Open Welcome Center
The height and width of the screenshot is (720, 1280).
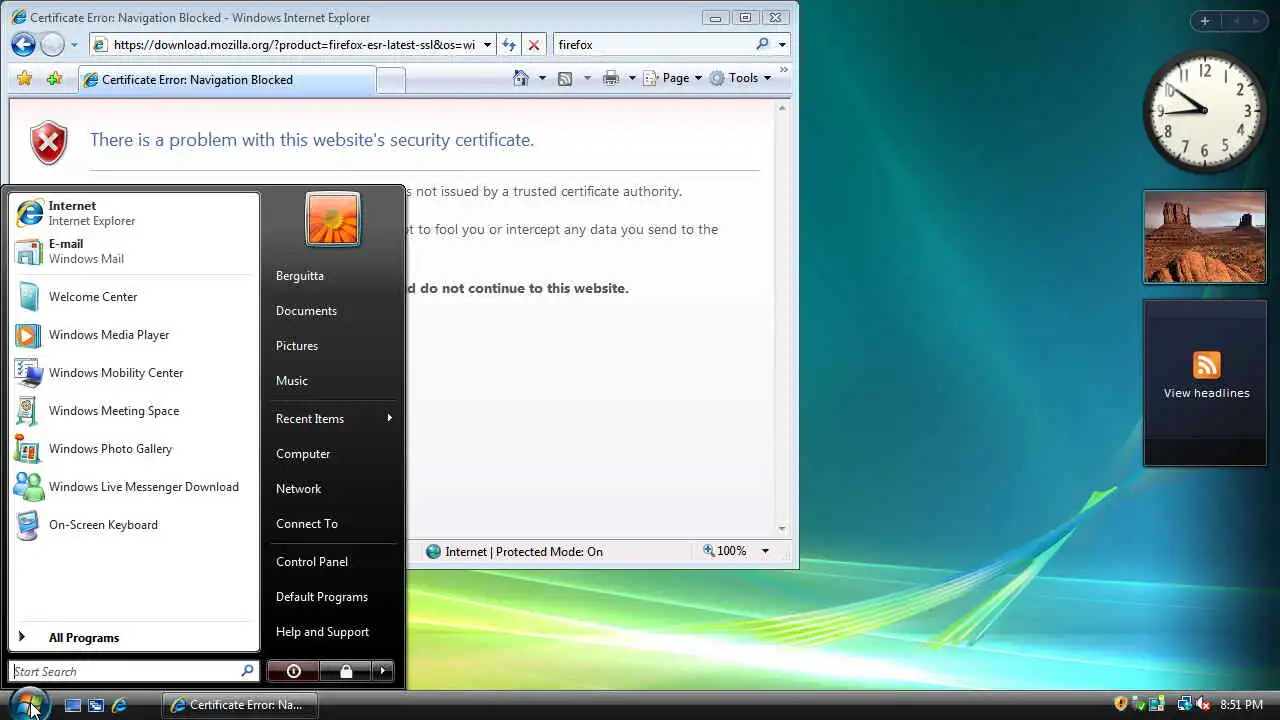134,297
